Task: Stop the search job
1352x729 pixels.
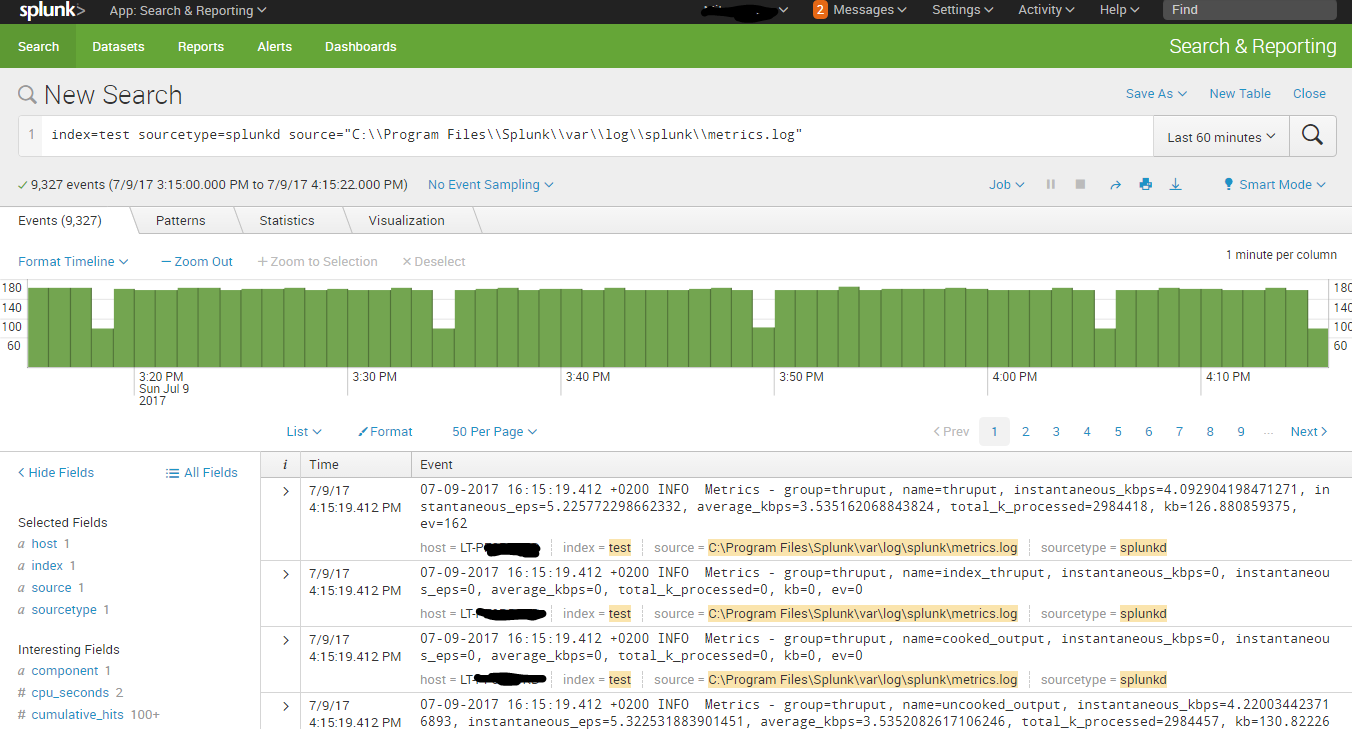Action: [1080, 184]
